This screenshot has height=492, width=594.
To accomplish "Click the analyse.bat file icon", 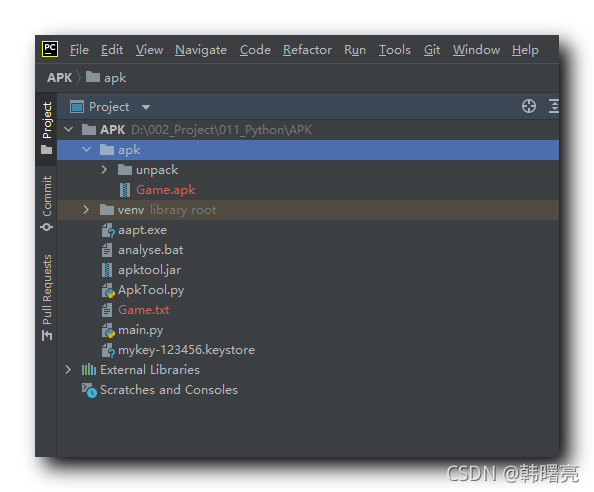I will [x=107, y=250].
